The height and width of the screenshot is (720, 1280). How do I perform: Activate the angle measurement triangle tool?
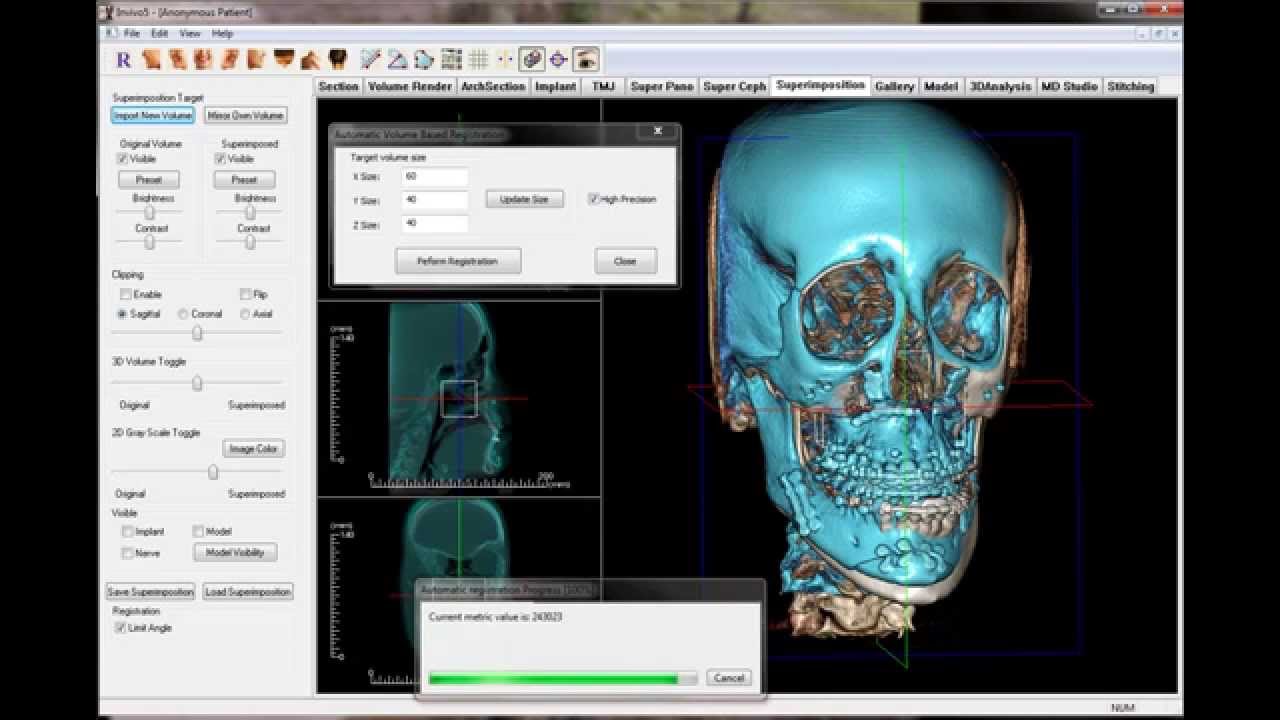click(398, 60)
